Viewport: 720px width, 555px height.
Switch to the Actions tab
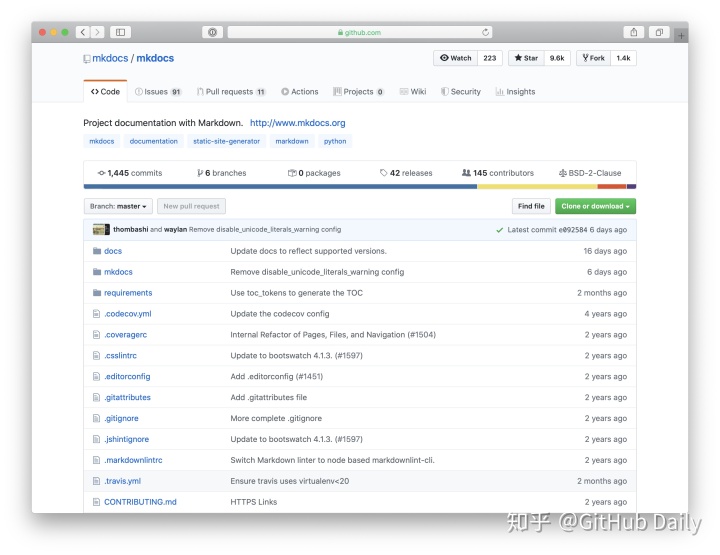coord(300,91)
